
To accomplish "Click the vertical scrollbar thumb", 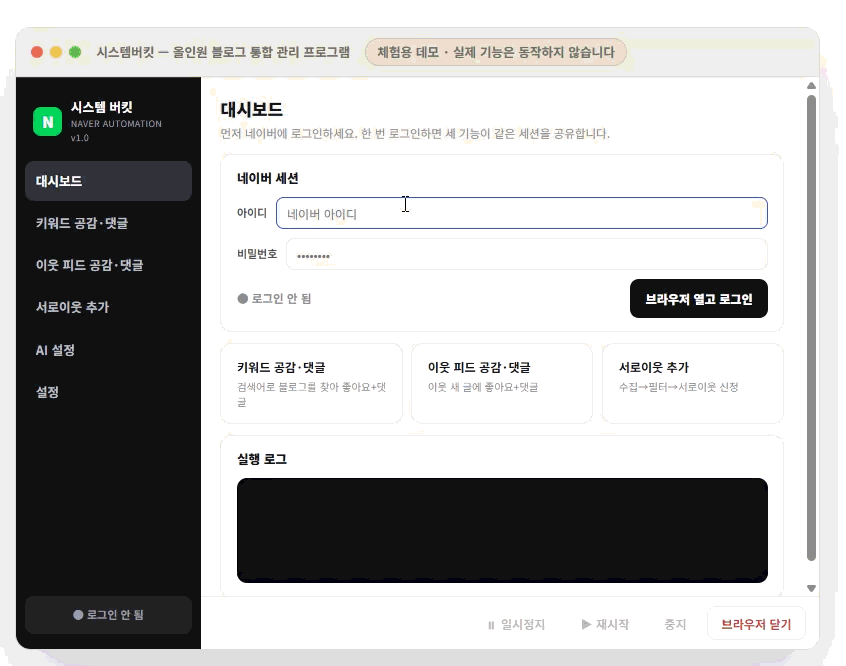I will pyautogui.click(x=811, y=328).
